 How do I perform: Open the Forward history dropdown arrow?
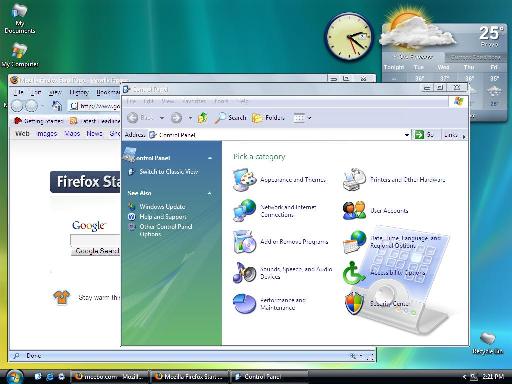pos(190,118)
